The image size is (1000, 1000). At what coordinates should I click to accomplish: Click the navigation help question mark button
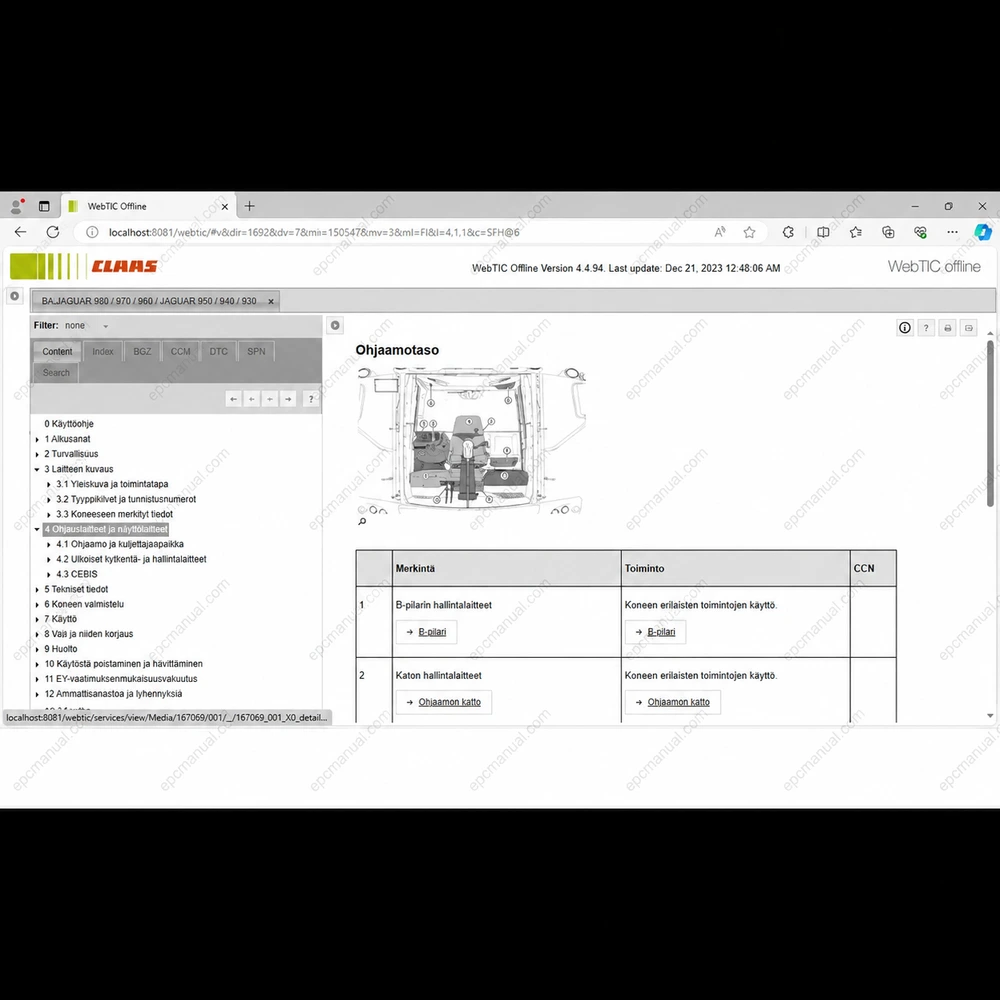[x=311, y=399]
